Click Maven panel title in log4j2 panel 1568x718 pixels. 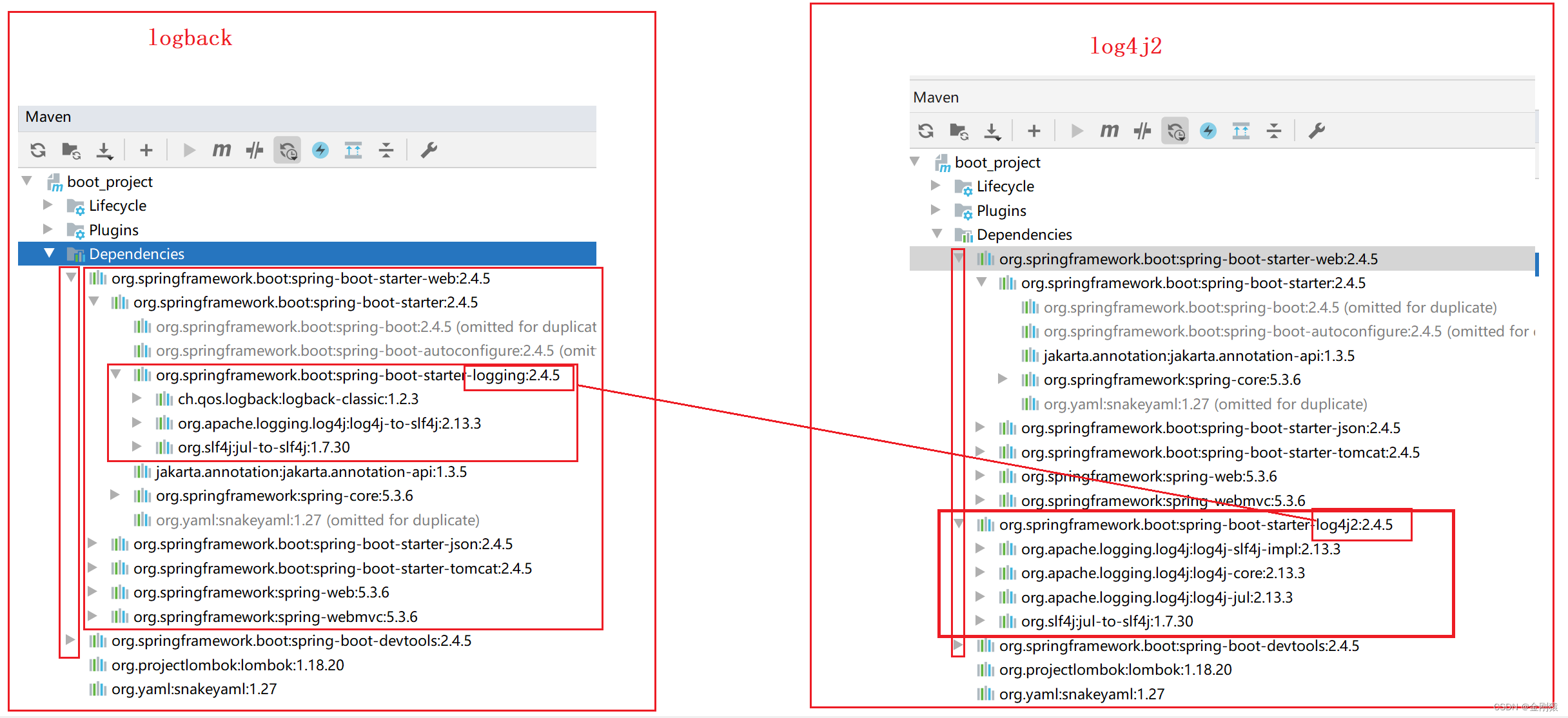click(x=936, y=97)
